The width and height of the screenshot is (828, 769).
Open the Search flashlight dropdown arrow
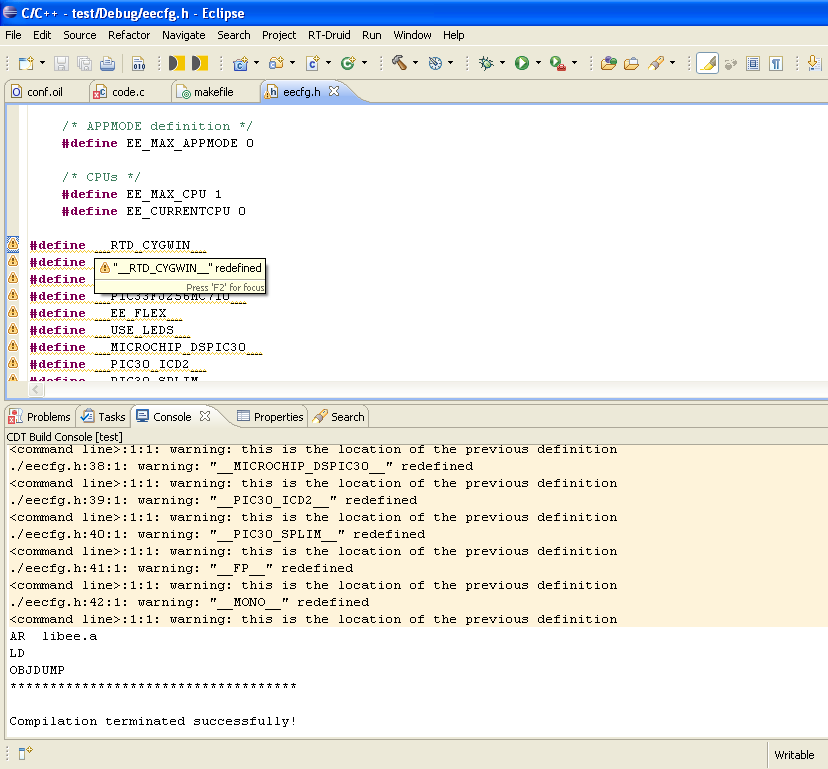tap(672, 63)
